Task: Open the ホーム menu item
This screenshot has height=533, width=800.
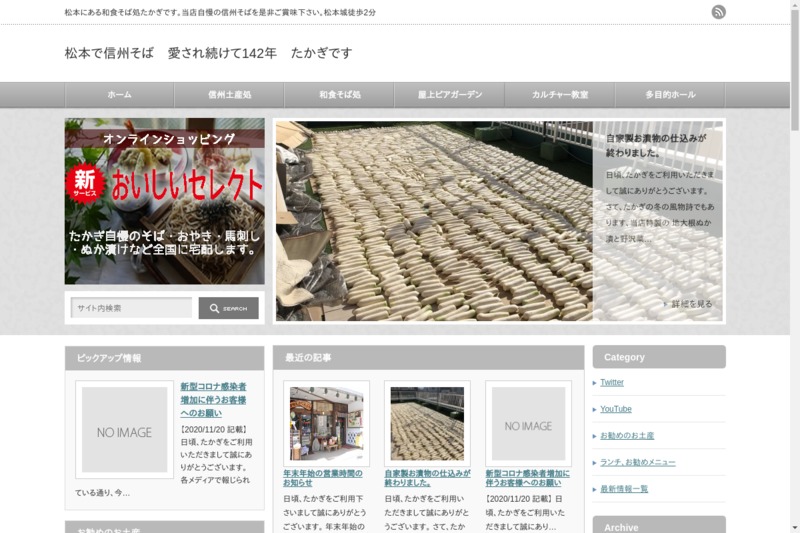Action: point(119,95)
